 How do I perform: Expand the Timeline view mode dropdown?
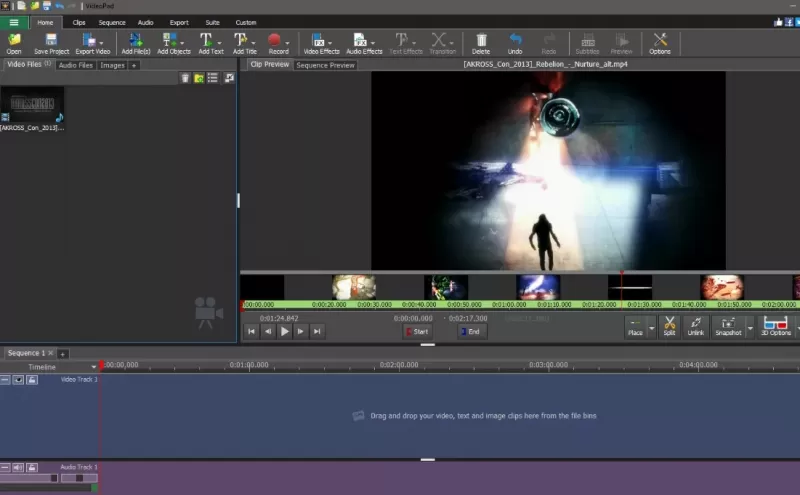(94, 367)
